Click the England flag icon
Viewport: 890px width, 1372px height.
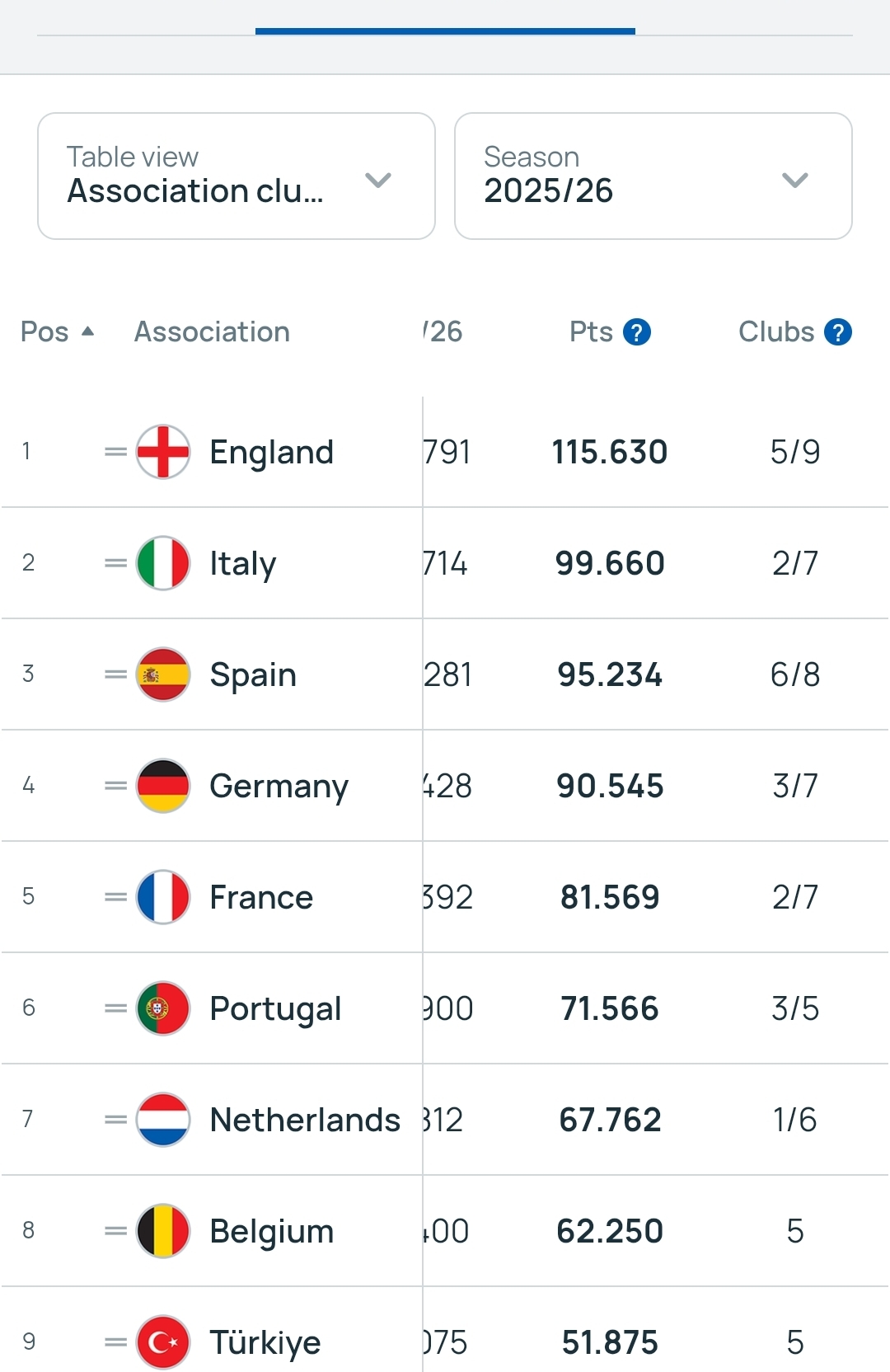coord(163,452)
